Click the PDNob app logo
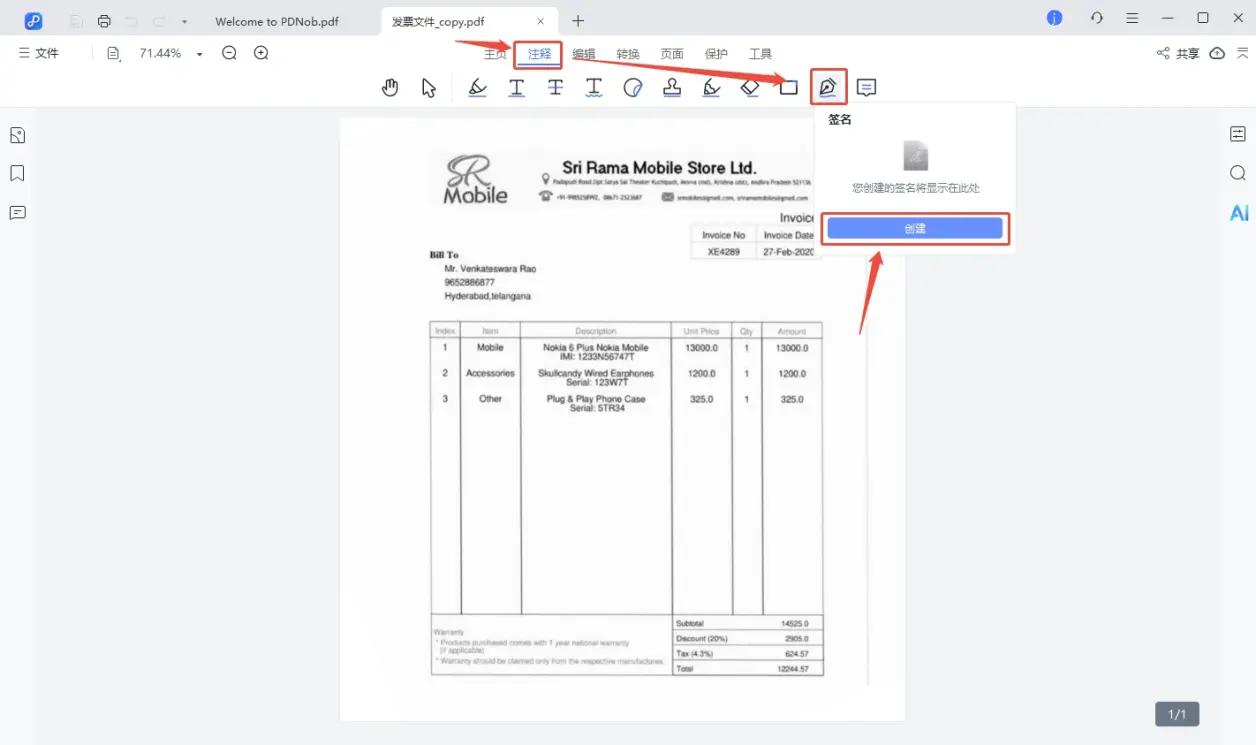Viewport: 1256px width, 745px height. (x=33, y=20)
